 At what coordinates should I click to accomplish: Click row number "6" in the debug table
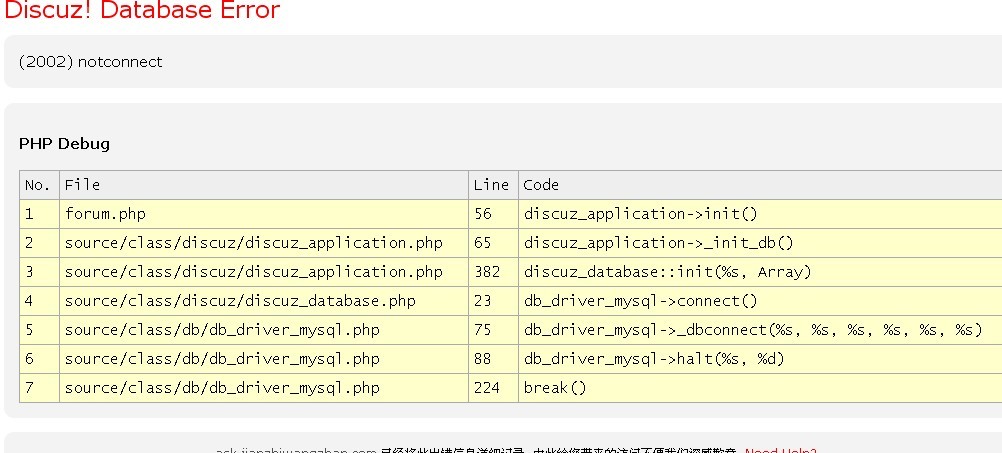39,359
